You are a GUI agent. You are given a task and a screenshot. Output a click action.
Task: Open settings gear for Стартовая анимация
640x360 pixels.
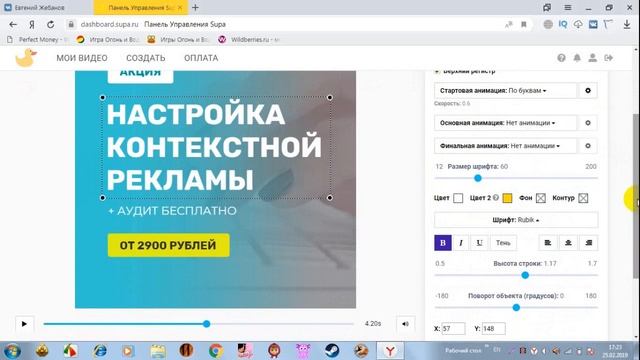point(588,90)
